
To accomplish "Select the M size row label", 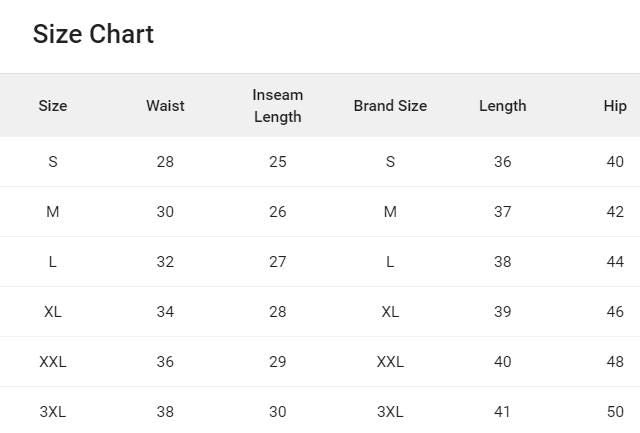I will [53, 212].
